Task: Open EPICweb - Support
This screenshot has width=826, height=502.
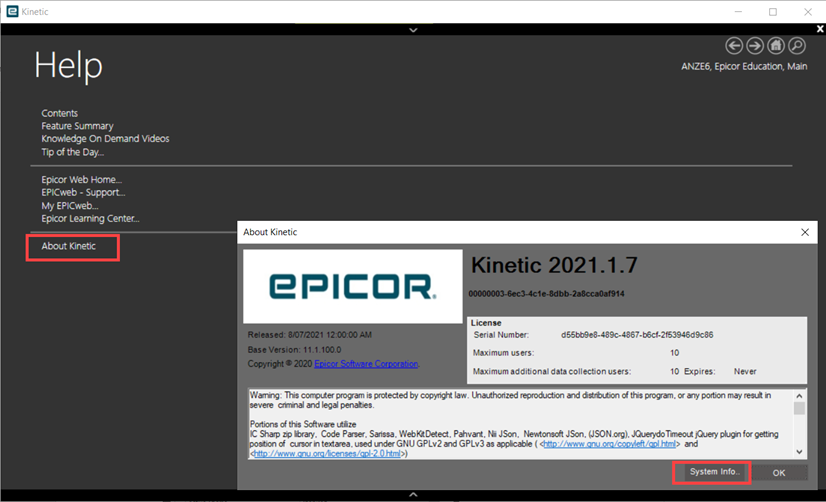Action: [83, 192]
